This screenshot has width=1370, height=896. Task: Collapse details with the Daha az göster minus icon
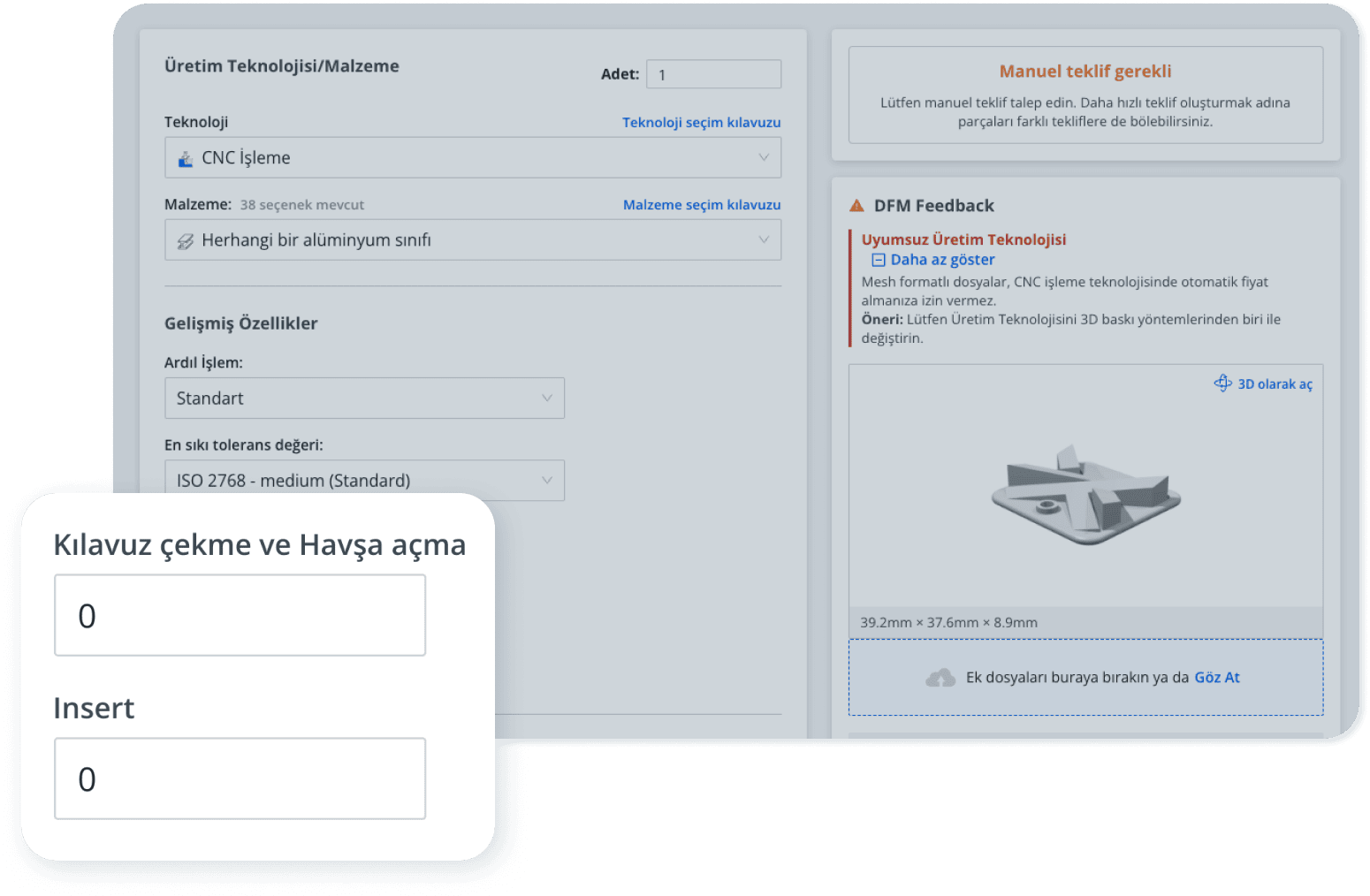[x=879, y=260]
